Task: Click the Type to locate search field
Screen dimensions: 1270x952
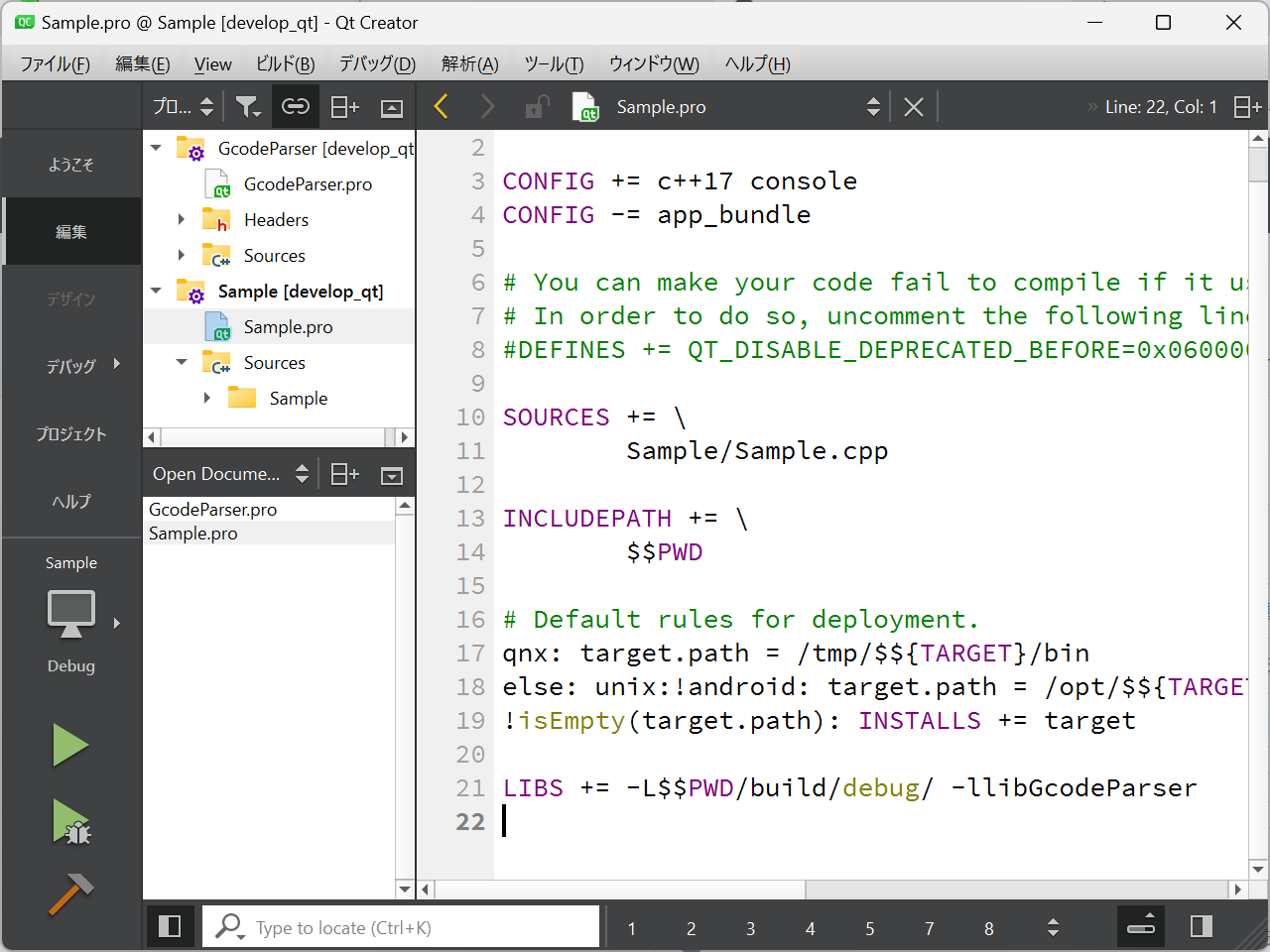Action: [401, 927]
